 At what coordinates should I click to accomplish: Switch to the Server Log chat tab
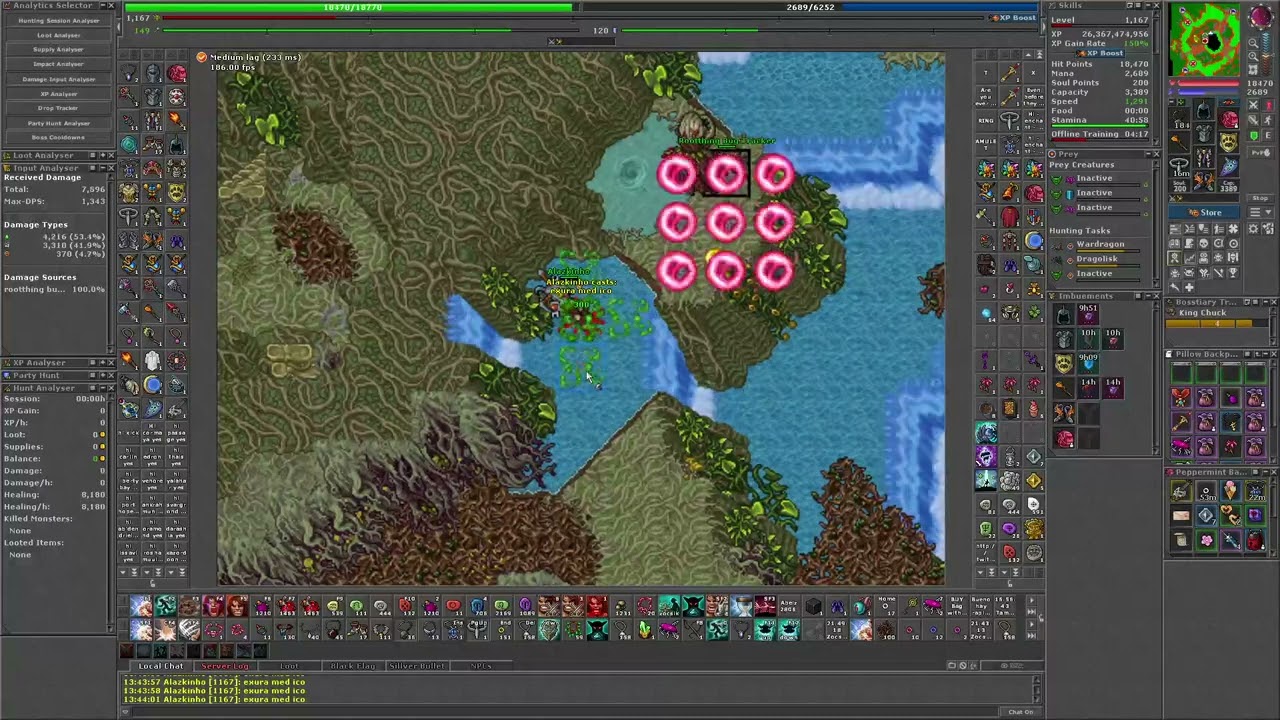click(x=224, y=666)
